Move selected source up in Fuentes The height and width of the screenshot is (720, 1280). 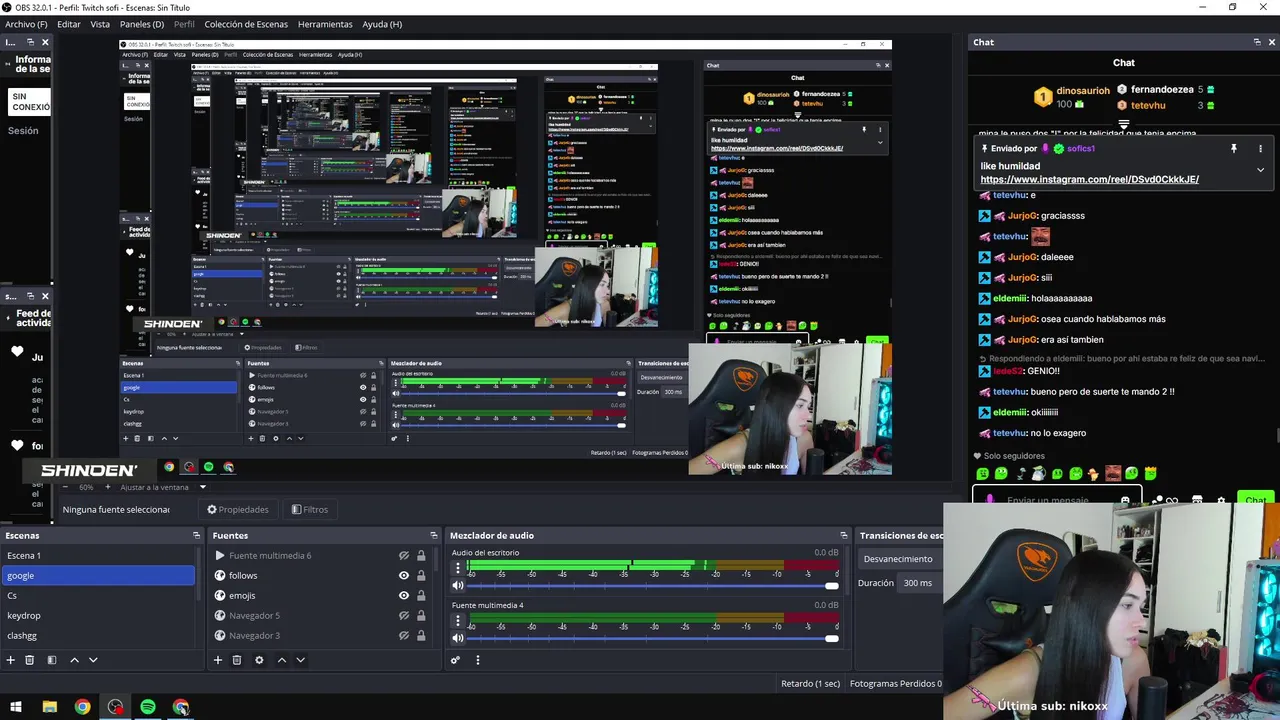282,660
